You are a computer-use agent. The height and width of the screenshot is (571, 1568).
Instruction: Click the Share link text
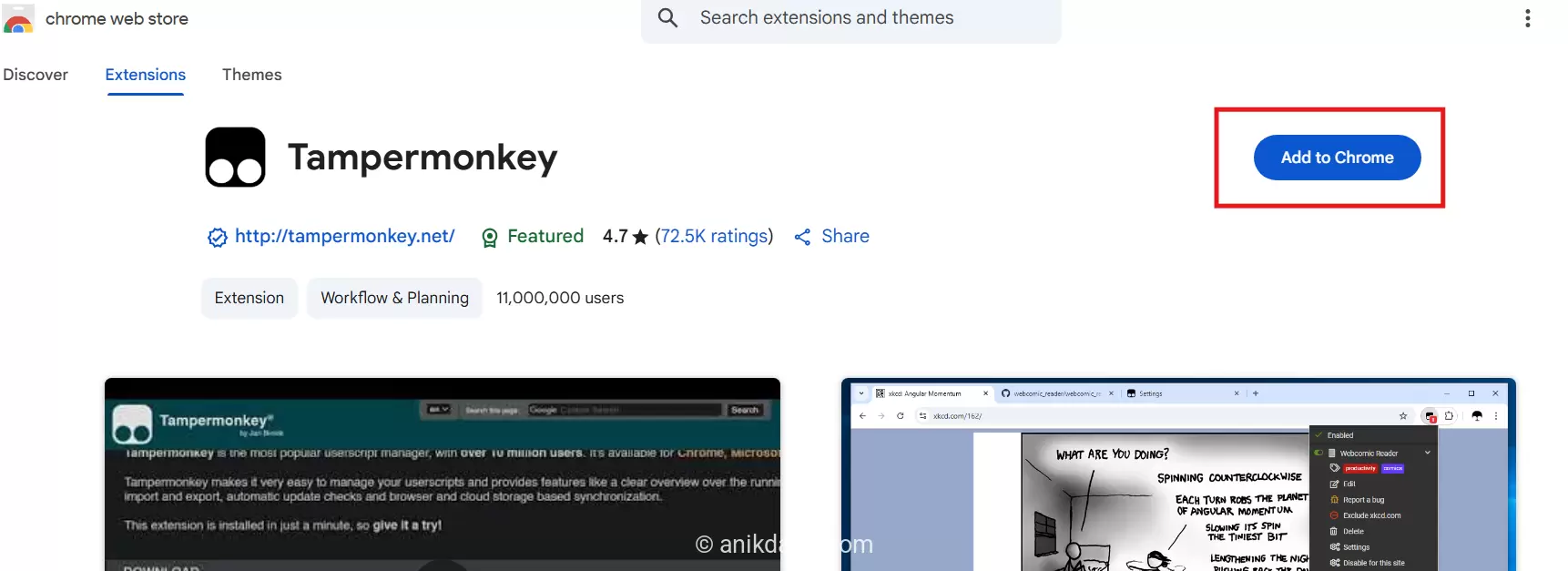click(845, 236)
